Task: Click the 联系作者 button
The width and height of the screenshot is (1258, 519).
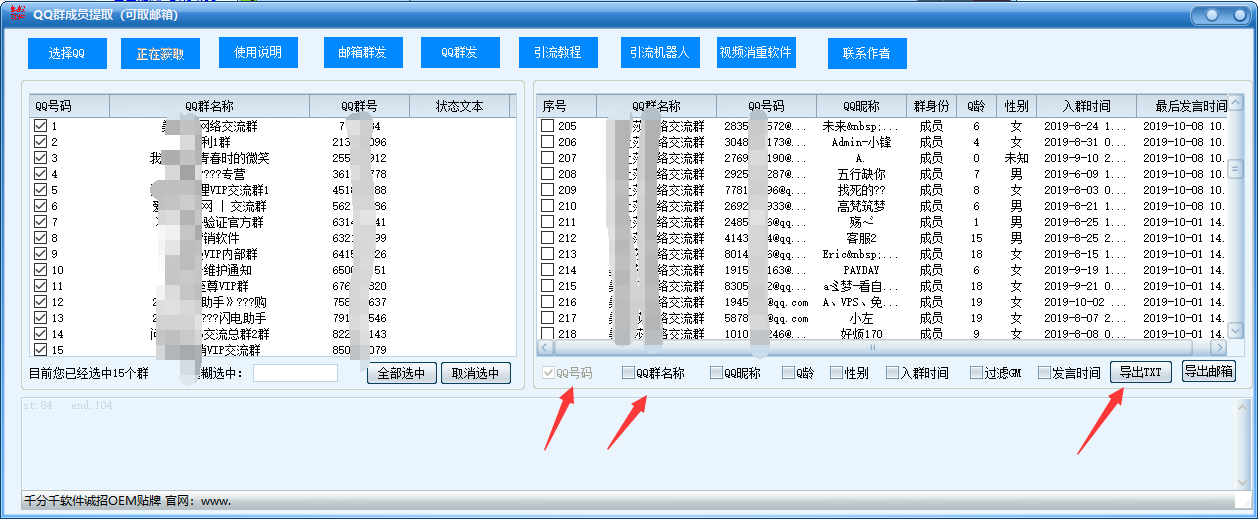Action: point(867,53)
